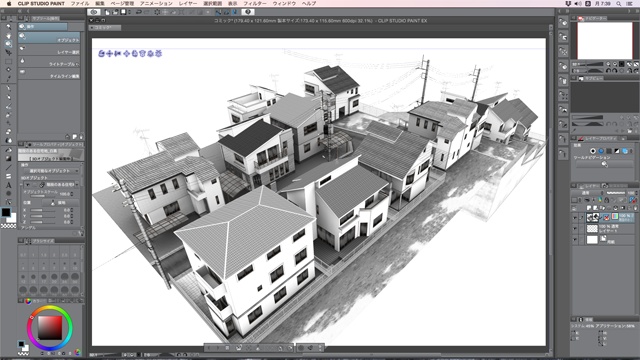Click the CLIP STUDIO launcher icon

point(94,12)
